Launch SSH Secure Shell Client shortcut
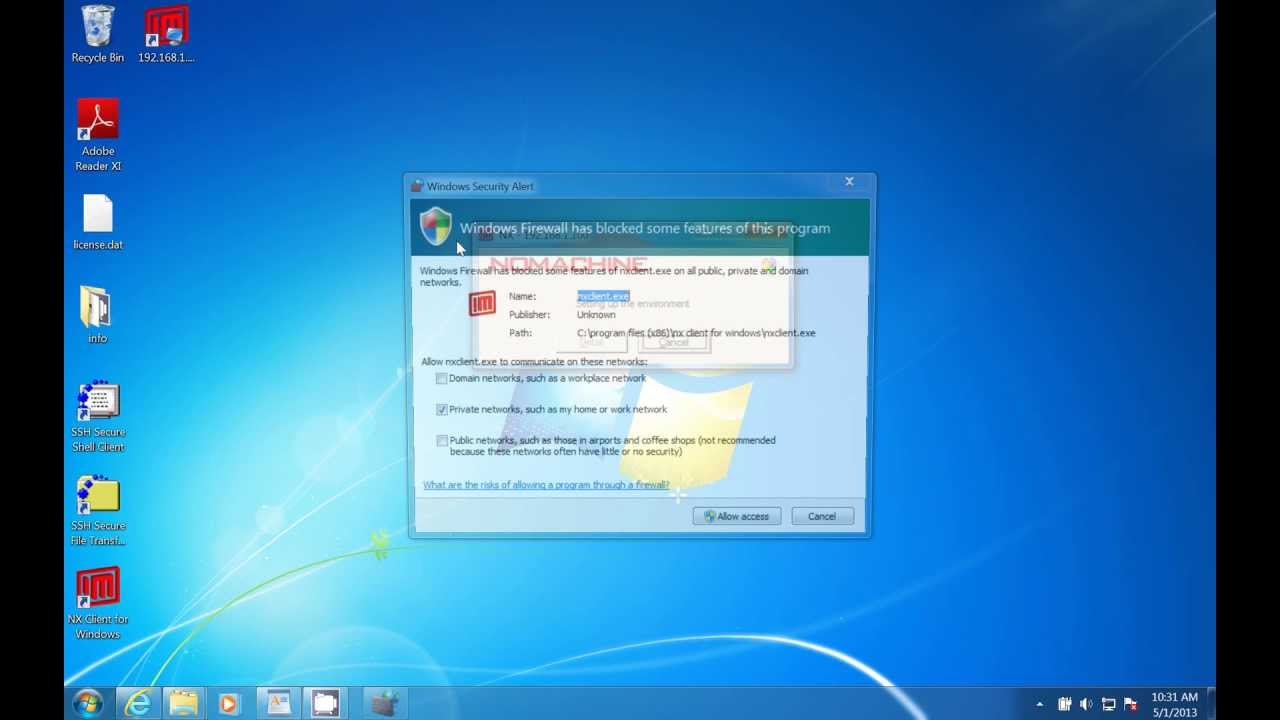The width and height of the screenshot is (1280, 720). click(x=98, y=417)
